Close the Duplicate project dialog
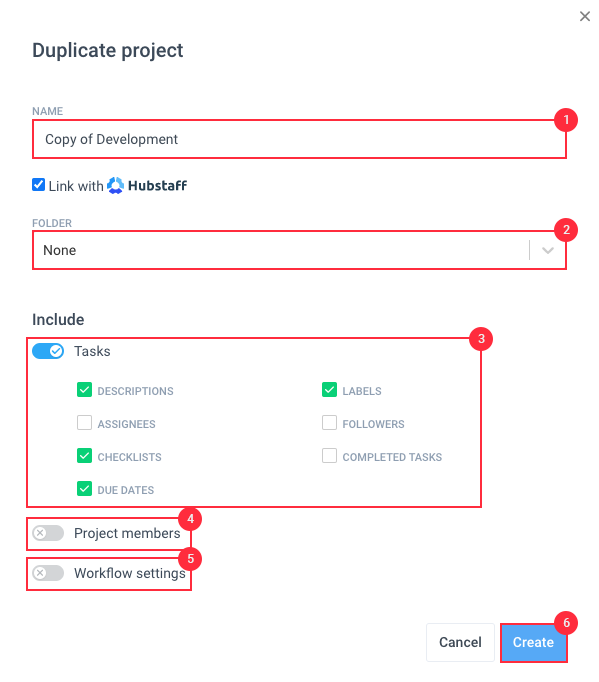This screenshot has height=682, width=599. 585,17
